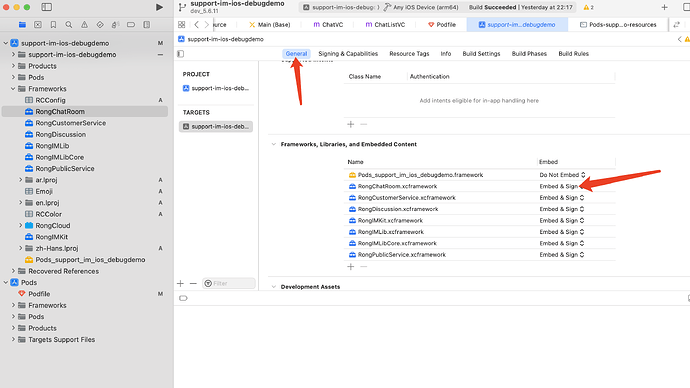The width and height of the screenshot is (690, 388).
Task: Toggle the debug area icon below editor
Action: [183, 298]
